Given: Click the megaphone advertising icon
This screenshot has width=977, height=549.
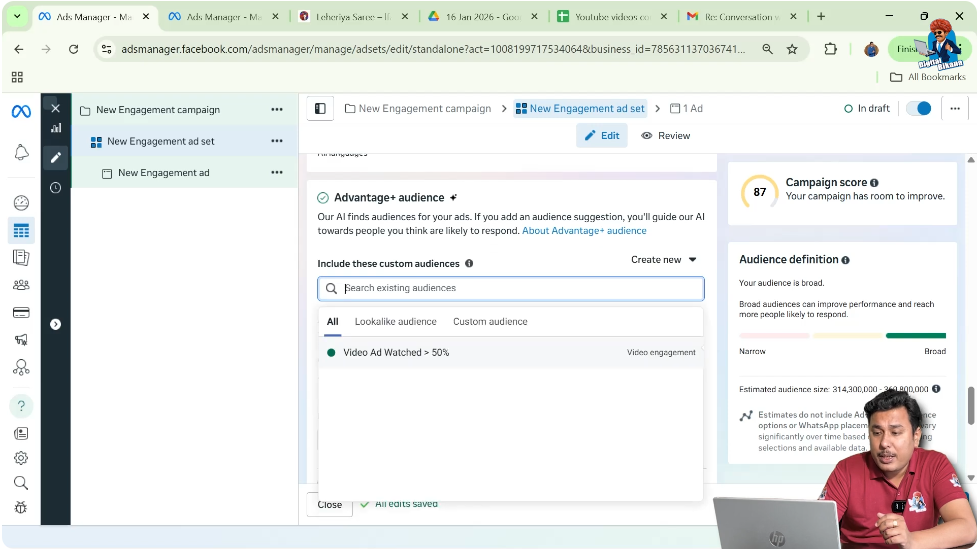Looking at the screenshot, I should click(21, 340).
